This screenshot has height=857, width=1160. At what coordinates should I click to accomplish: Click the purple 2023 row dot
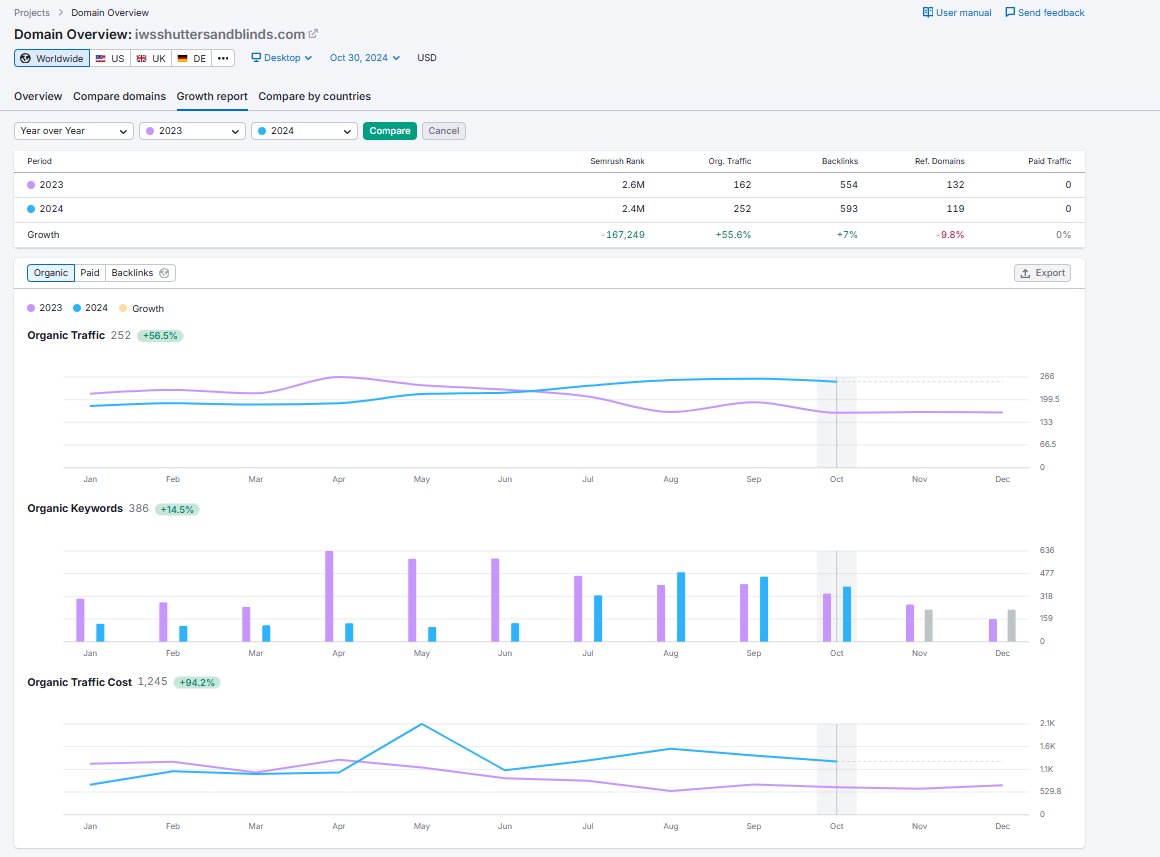(x=31, y=185)
